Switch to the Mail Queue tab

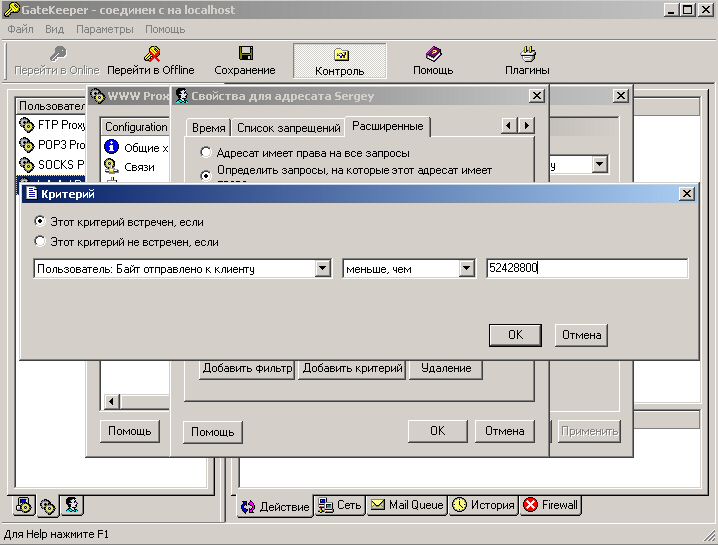click(408, 505)
